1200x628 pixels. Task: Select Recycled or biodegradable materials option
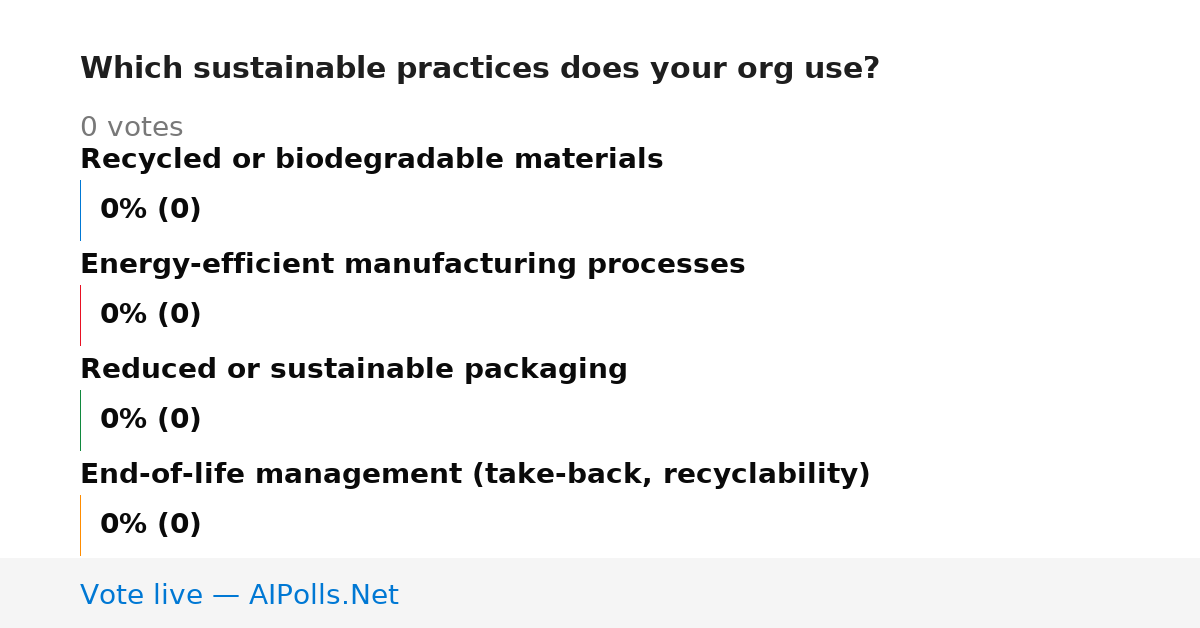372,160
